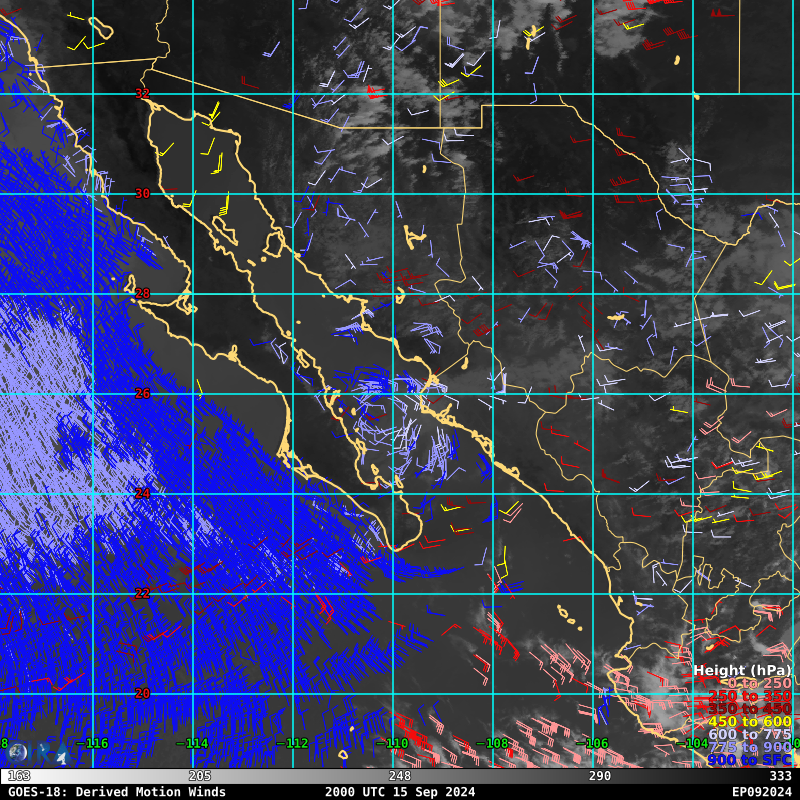800x800 pixels.
Task: Select the 28 latitude label
Action: (x=142, y=293)
